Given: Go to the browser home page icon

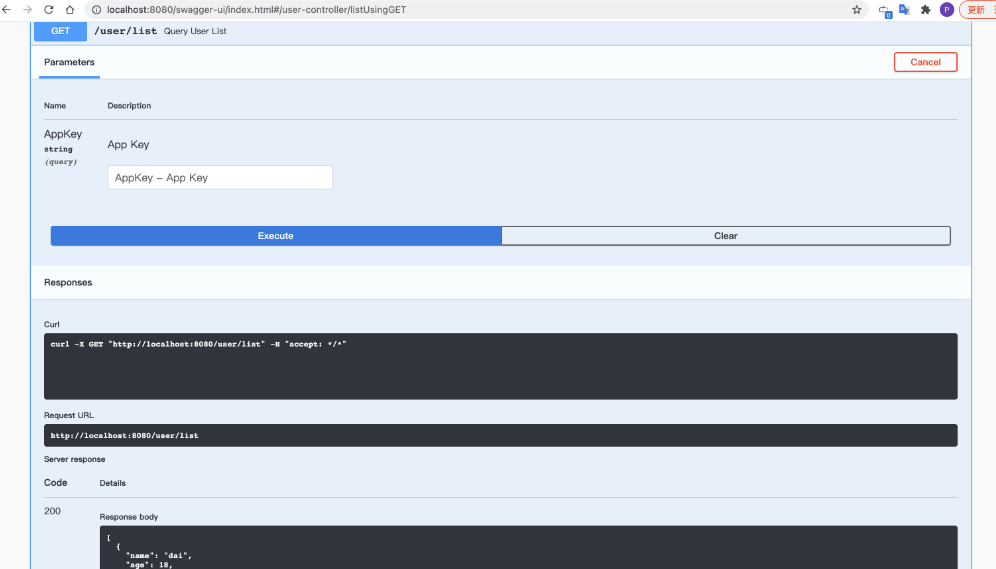Looking at the screenshot, I should pos(70,9).
